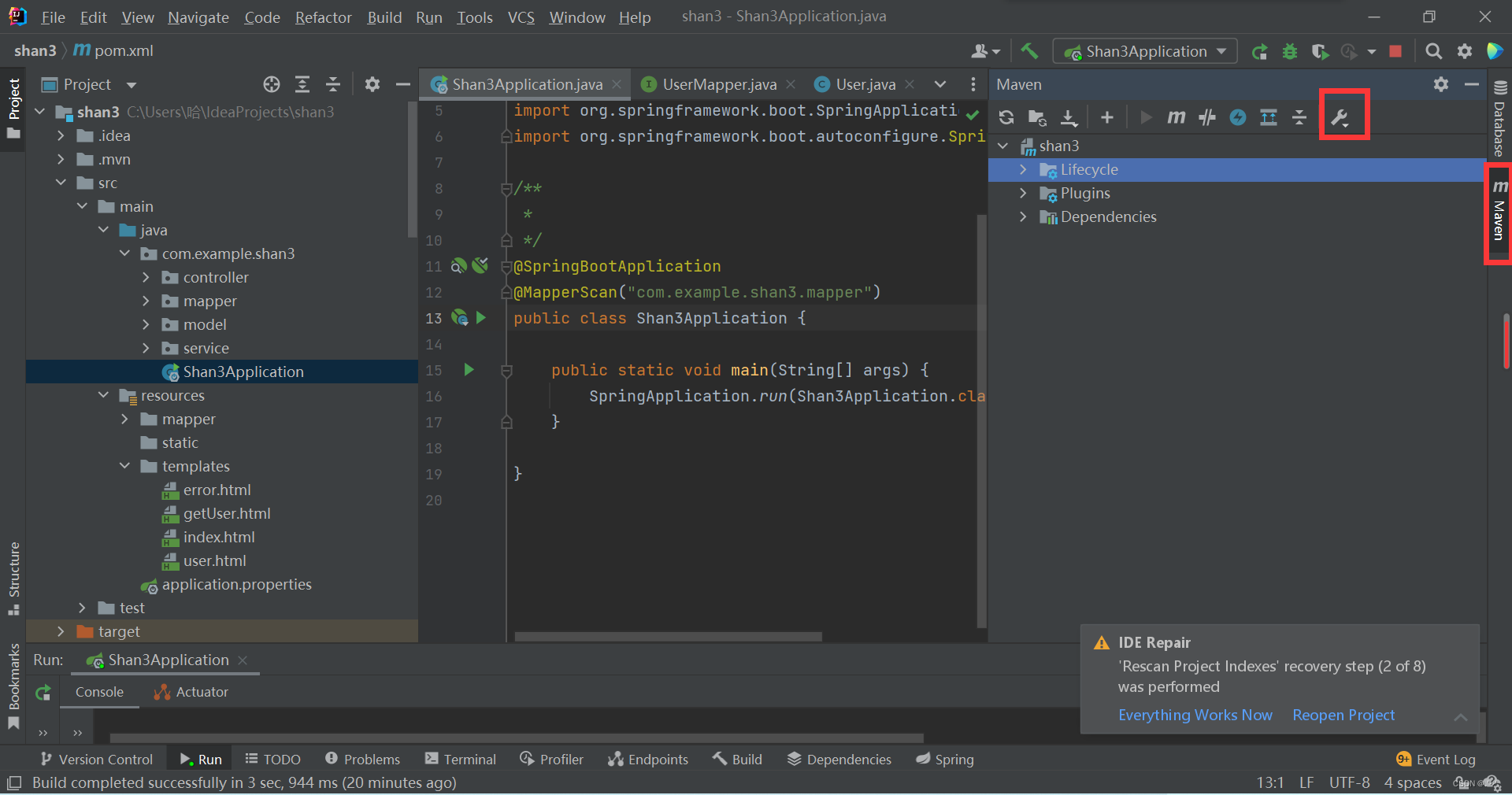Toggle the Bookmarks tool window button

click(x=13, y=686)
